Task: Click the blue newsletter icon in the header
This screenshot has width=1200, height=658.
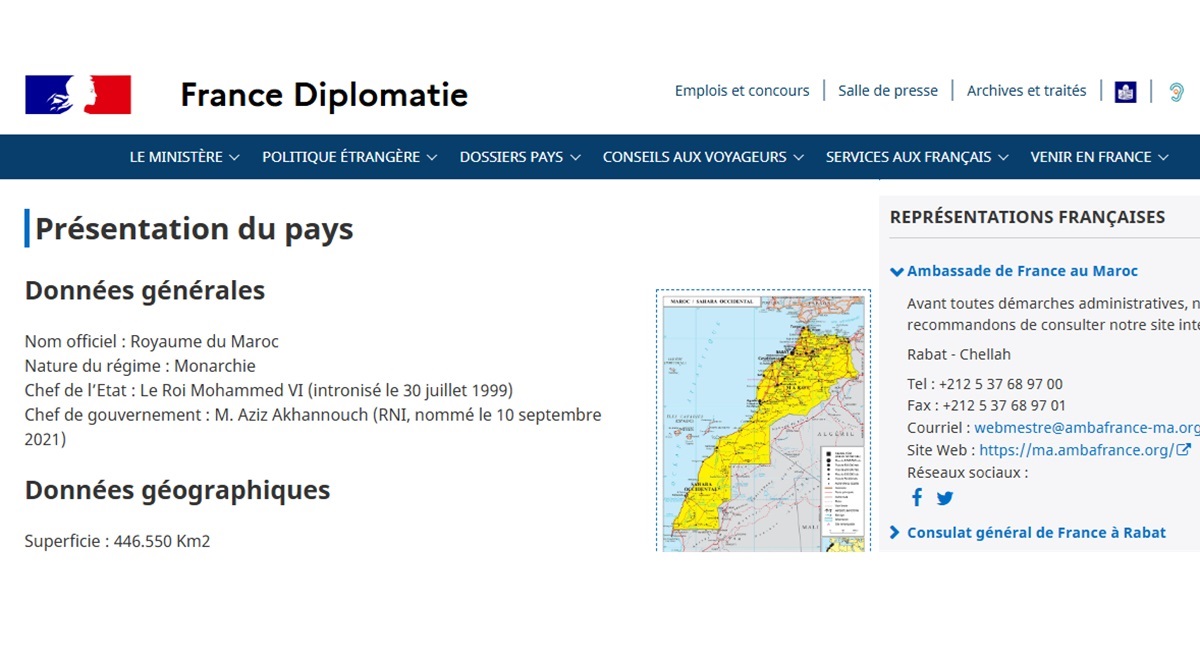Action: tap(1125, 92)
